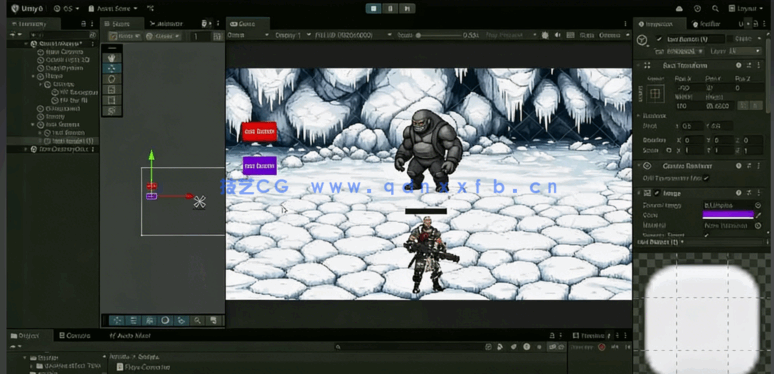774x374 pixels.
Task: Click the Hierarchy search field
Action: click(x=62, y=35)
